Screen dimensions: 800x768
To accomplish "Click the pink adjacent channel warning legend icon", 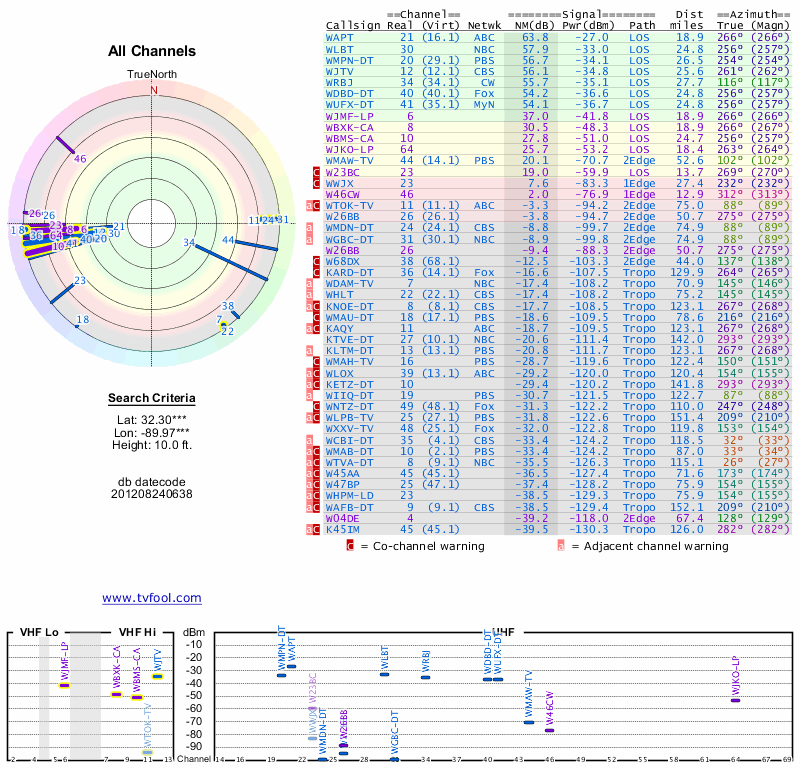I will [561, 546].
